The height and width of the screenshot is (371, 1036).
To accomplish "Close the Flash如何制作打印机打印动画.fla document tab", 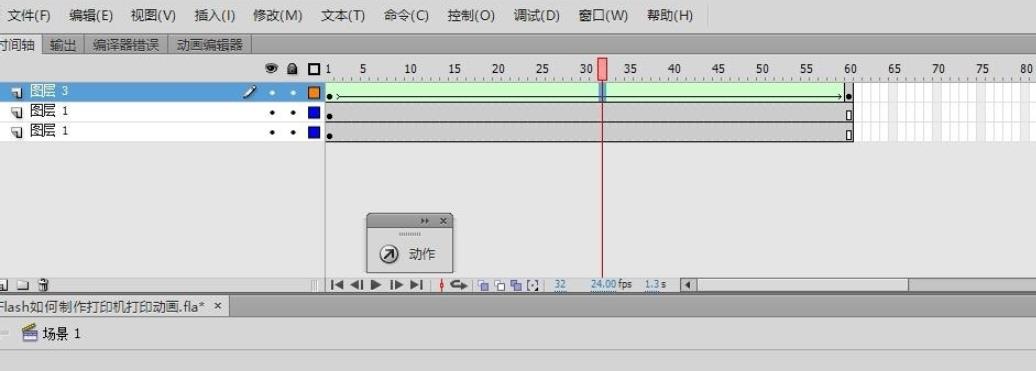I will pos(217,306).
